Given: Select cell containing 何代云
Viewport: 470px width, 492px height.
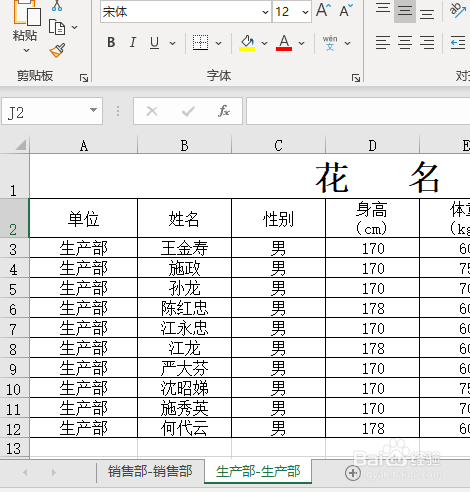Looking at the screenshot, I should [184, 428].
